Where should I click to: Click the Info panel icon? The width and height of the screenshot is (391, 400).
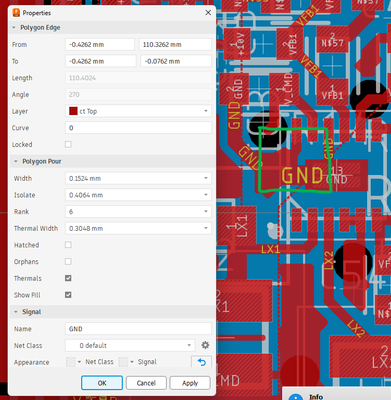(x=295, y=397)
